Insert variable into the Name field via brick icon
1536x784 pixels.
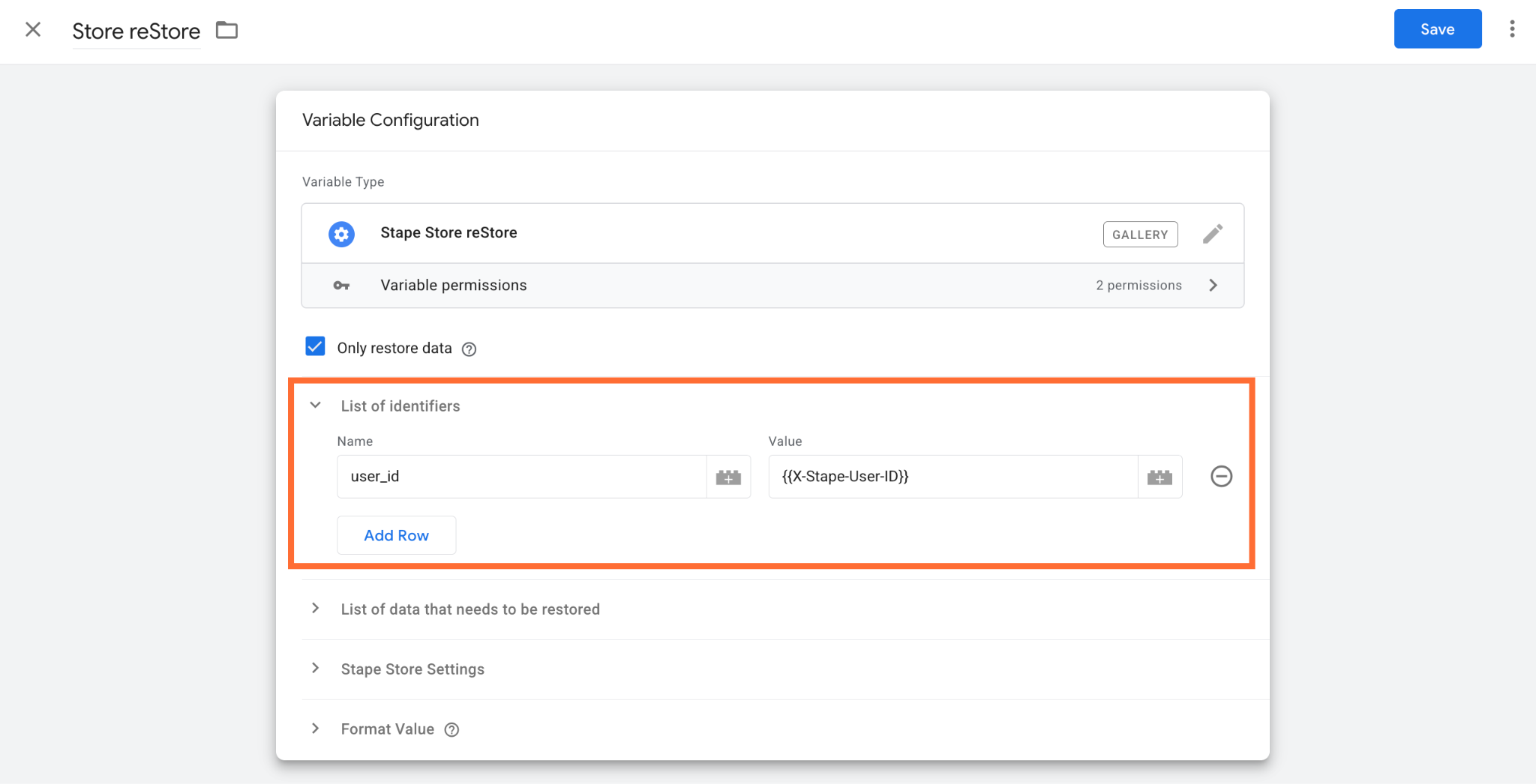point(728,477)
